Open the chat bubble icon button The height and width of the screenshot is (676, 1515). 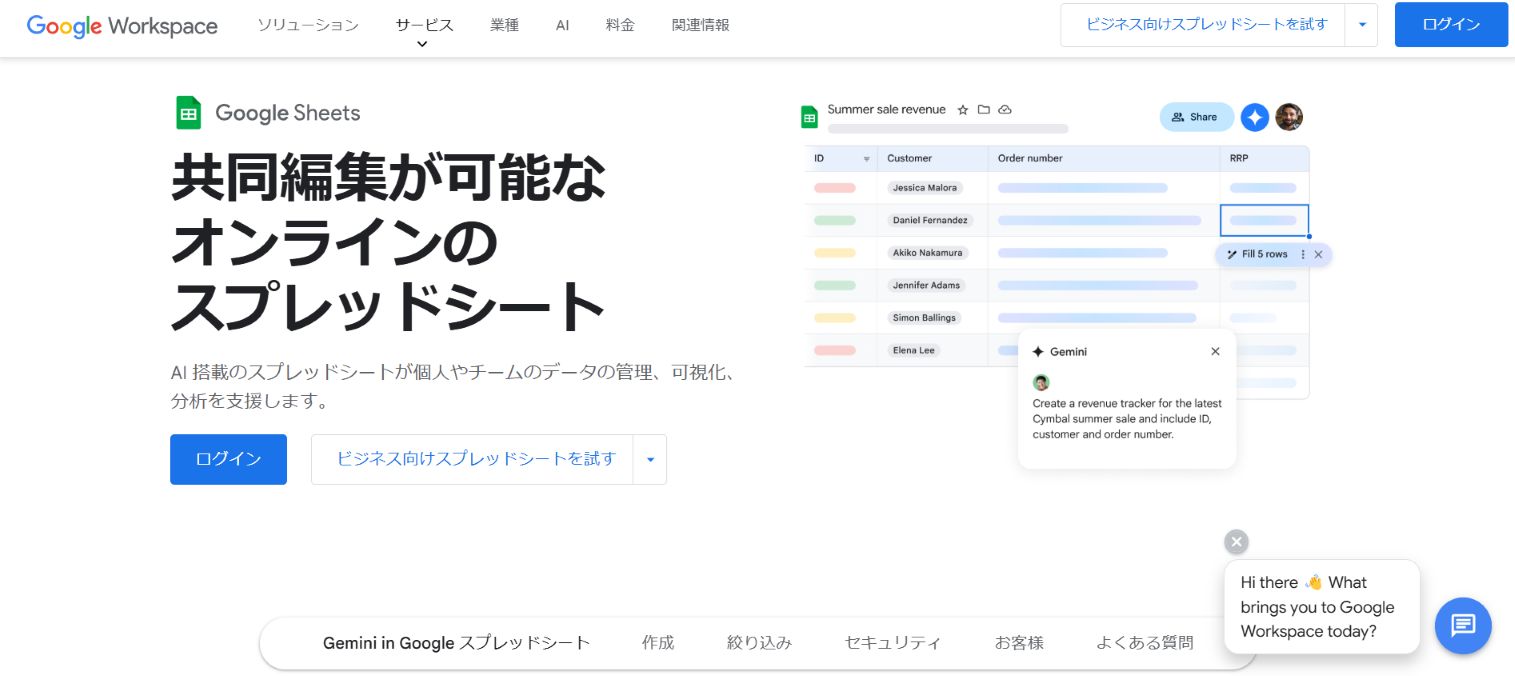[1463, 626]
